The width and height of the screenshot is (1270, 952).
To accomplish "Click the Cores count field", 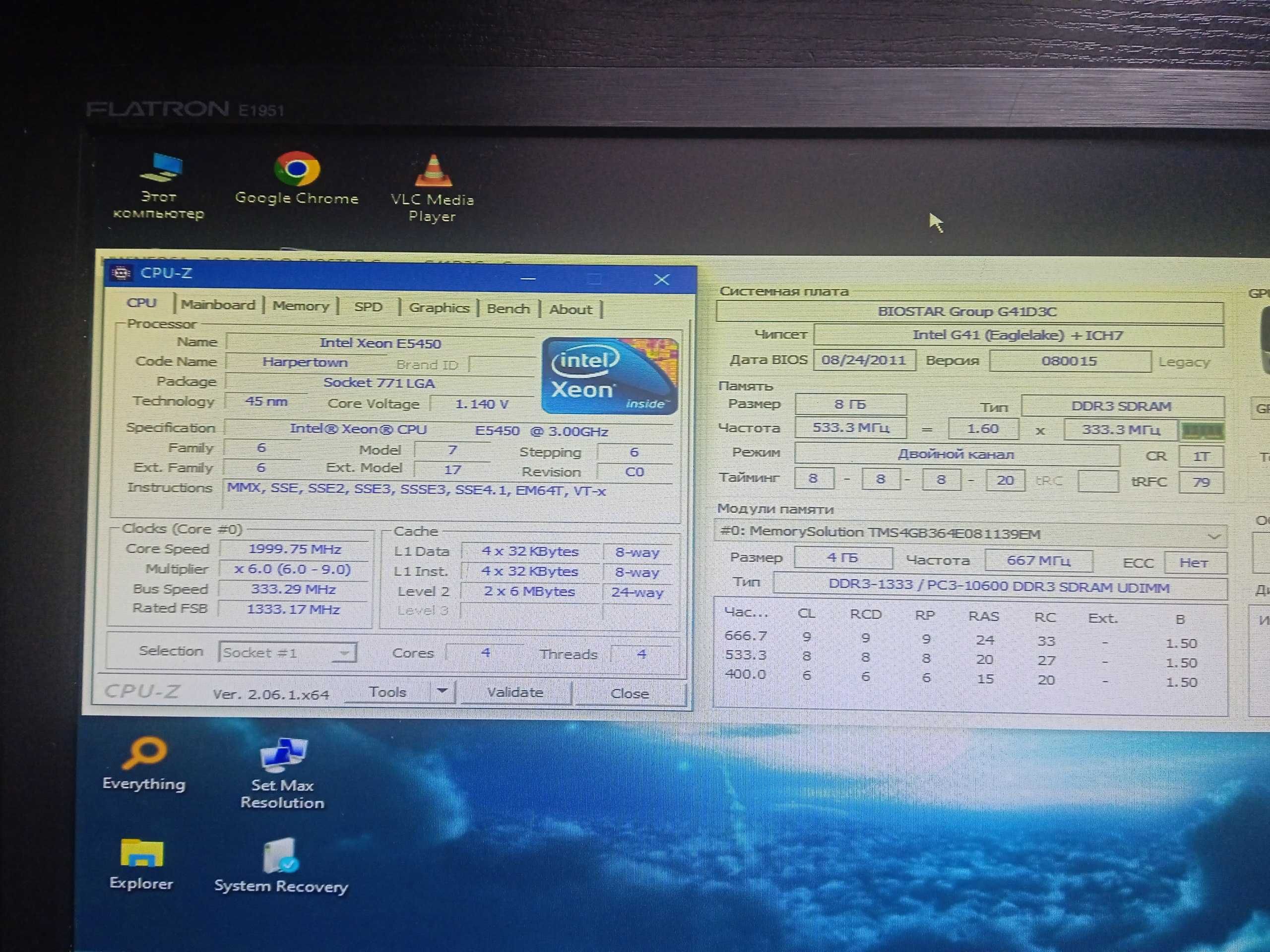I will 485,653.
